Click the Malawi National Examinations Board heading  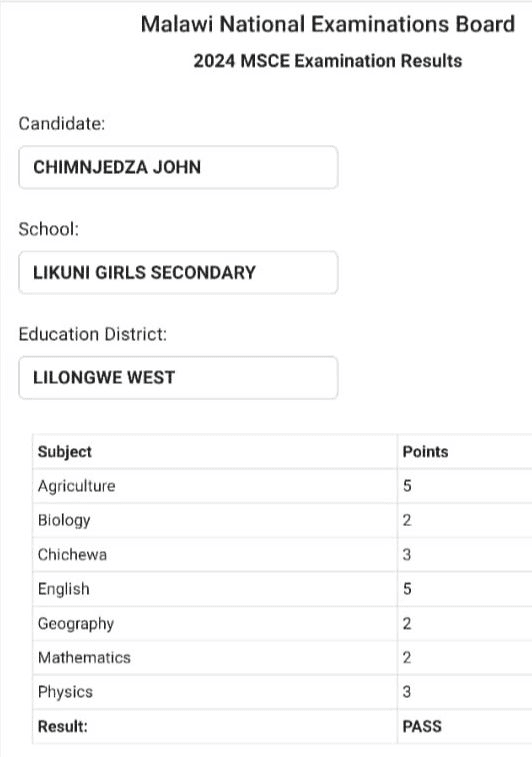pyautogui.click(x=328, y=24)
